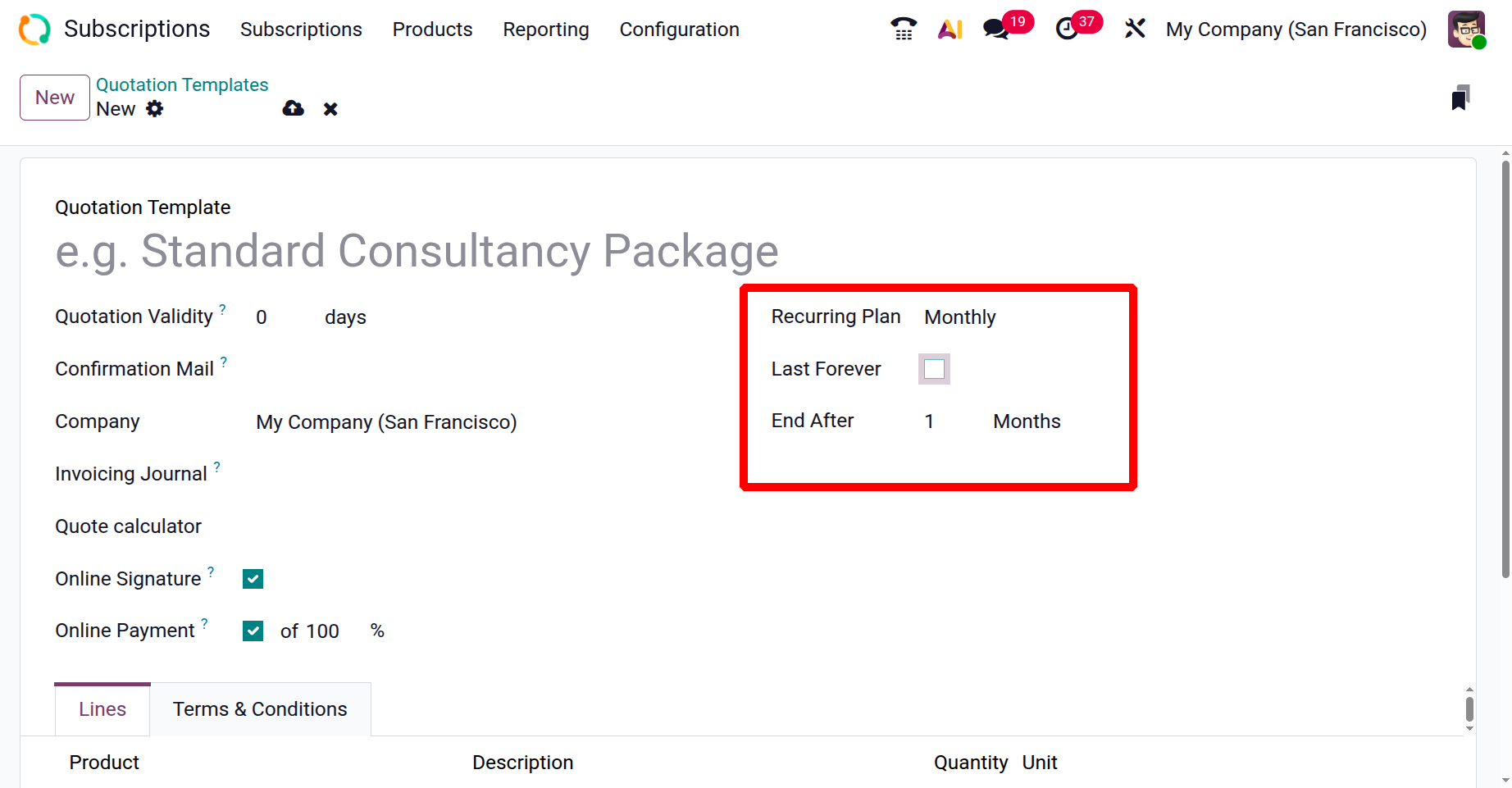Screen dimensions: 1512x788
Task: Launch the AI assistant icon
Action: [950, 30]
